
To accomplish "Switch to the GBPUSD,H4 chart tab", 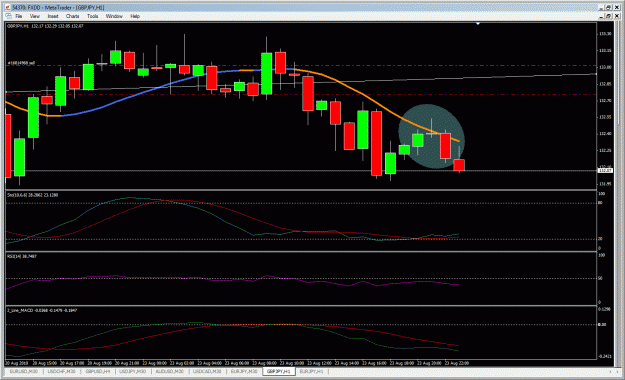I will click(98, 372).
